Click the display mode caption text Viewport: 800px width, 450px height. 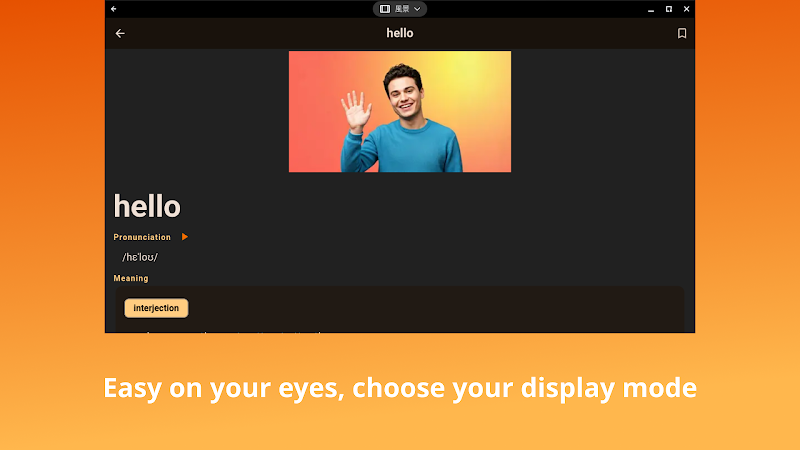[399, 388]
